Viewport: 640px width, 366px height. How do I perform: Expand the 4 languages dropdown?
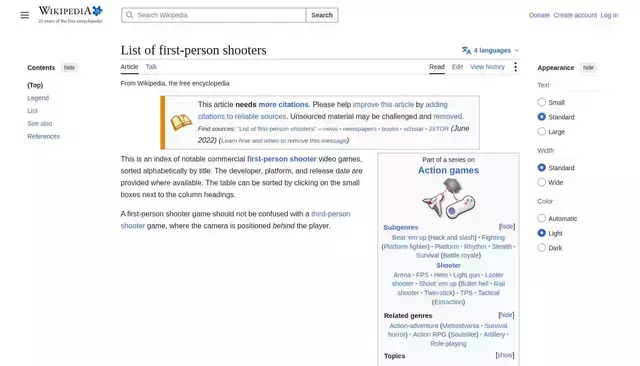pos(491,50)
